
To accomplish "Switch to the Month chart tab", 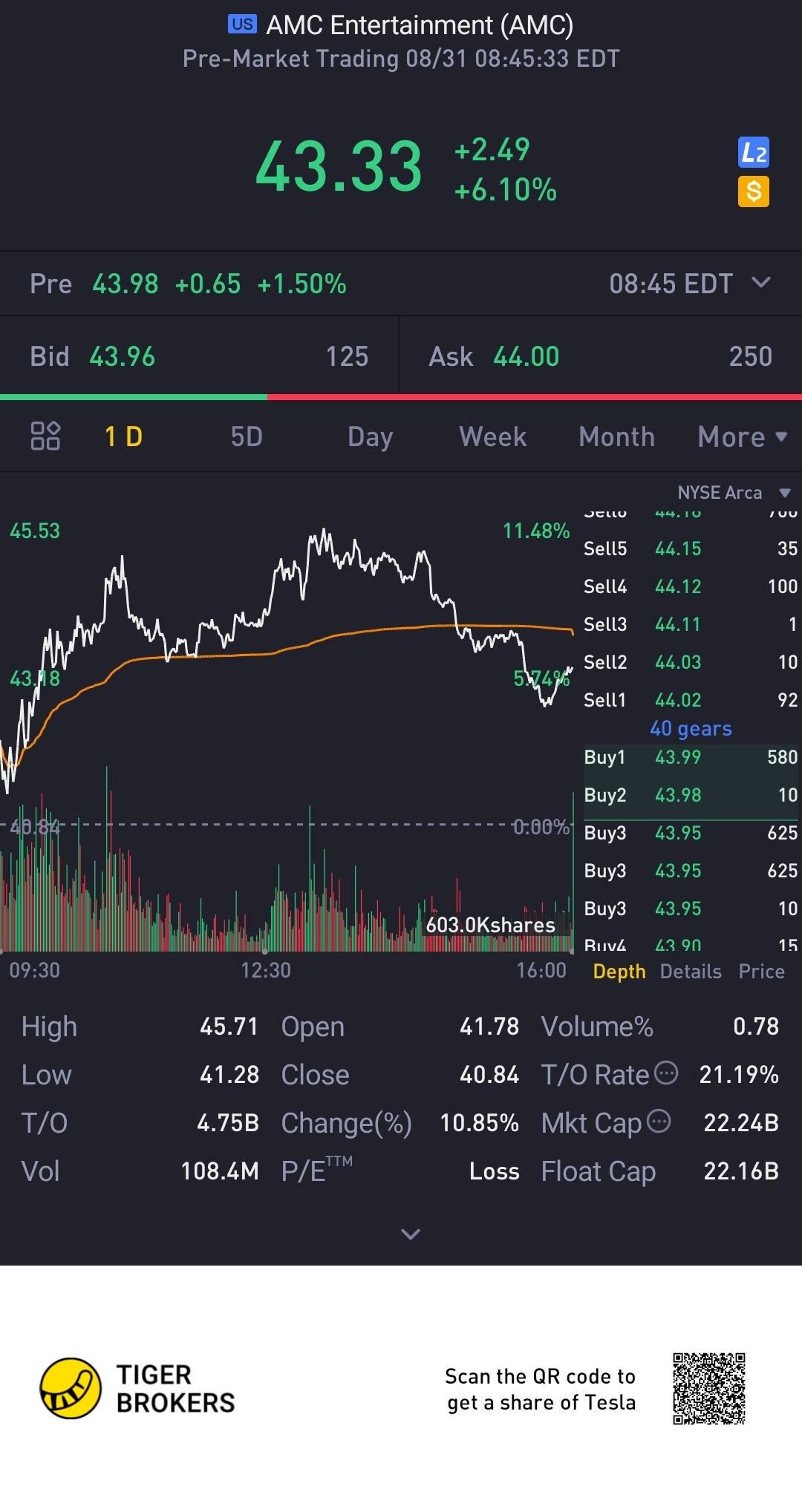I will click(x=616, y=437).
